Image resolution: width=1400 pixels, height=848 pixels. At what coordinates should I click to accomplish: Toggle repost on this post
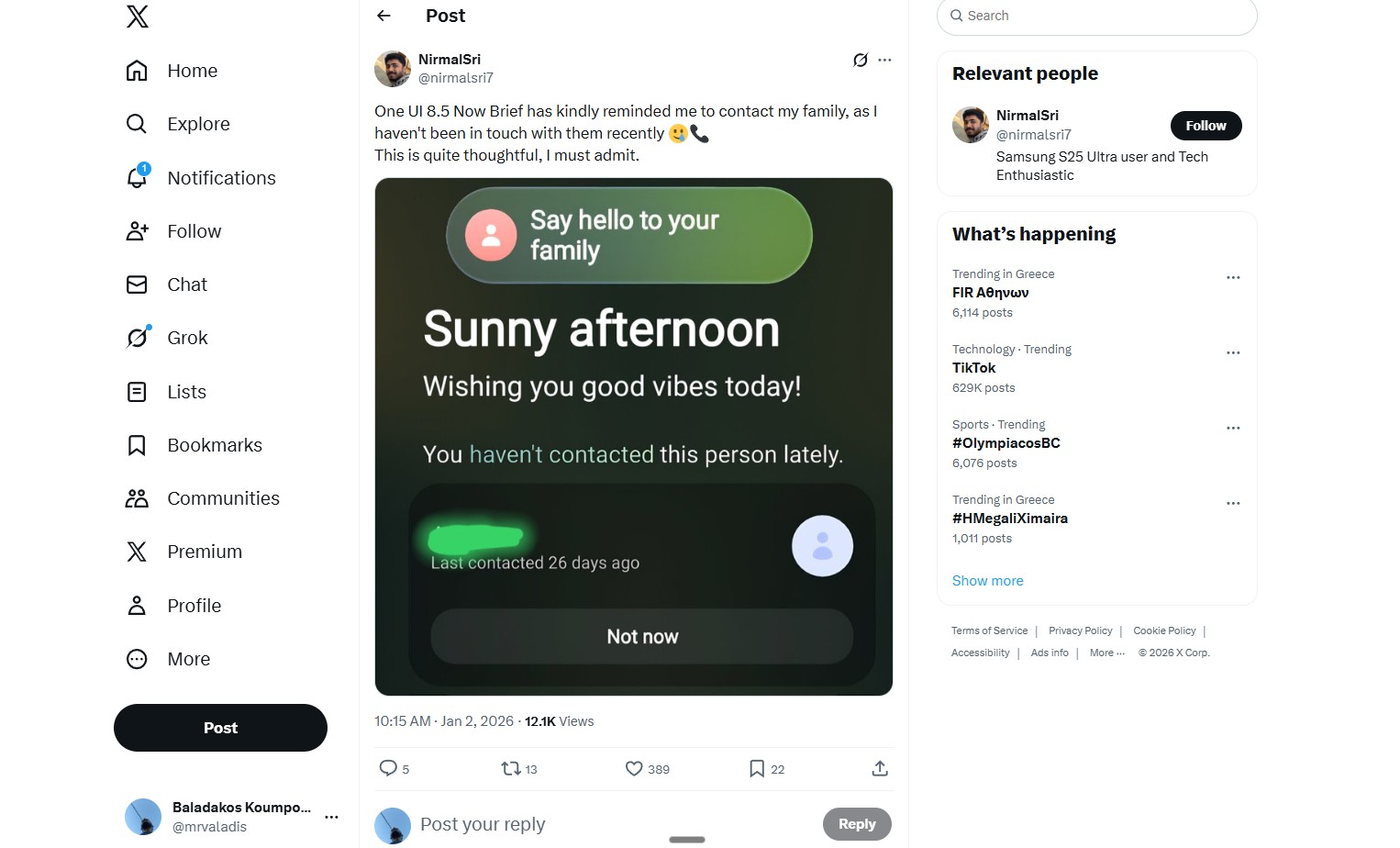pyautogui.click(x=511, y=768)
